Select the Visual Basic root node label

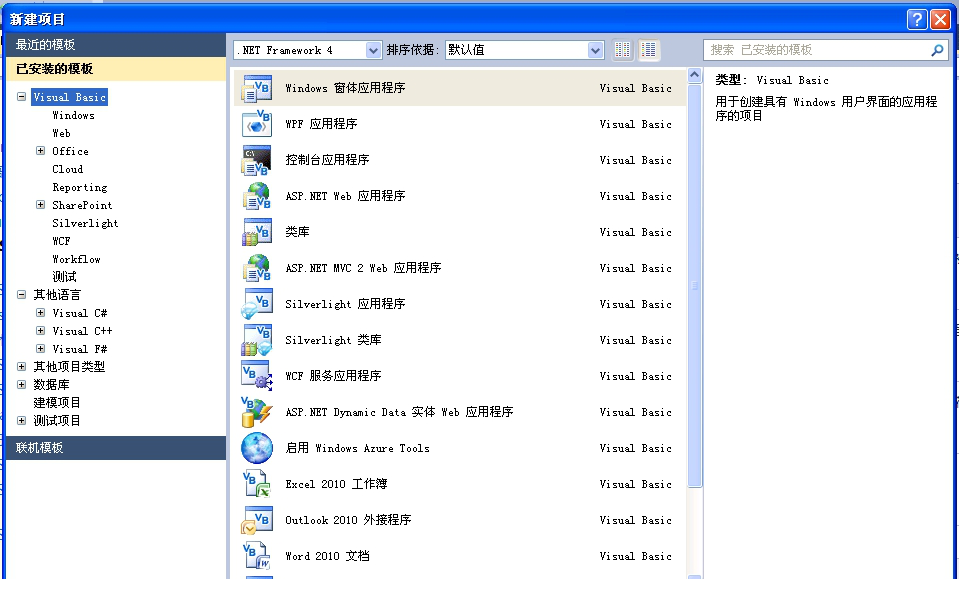[70, 97]
